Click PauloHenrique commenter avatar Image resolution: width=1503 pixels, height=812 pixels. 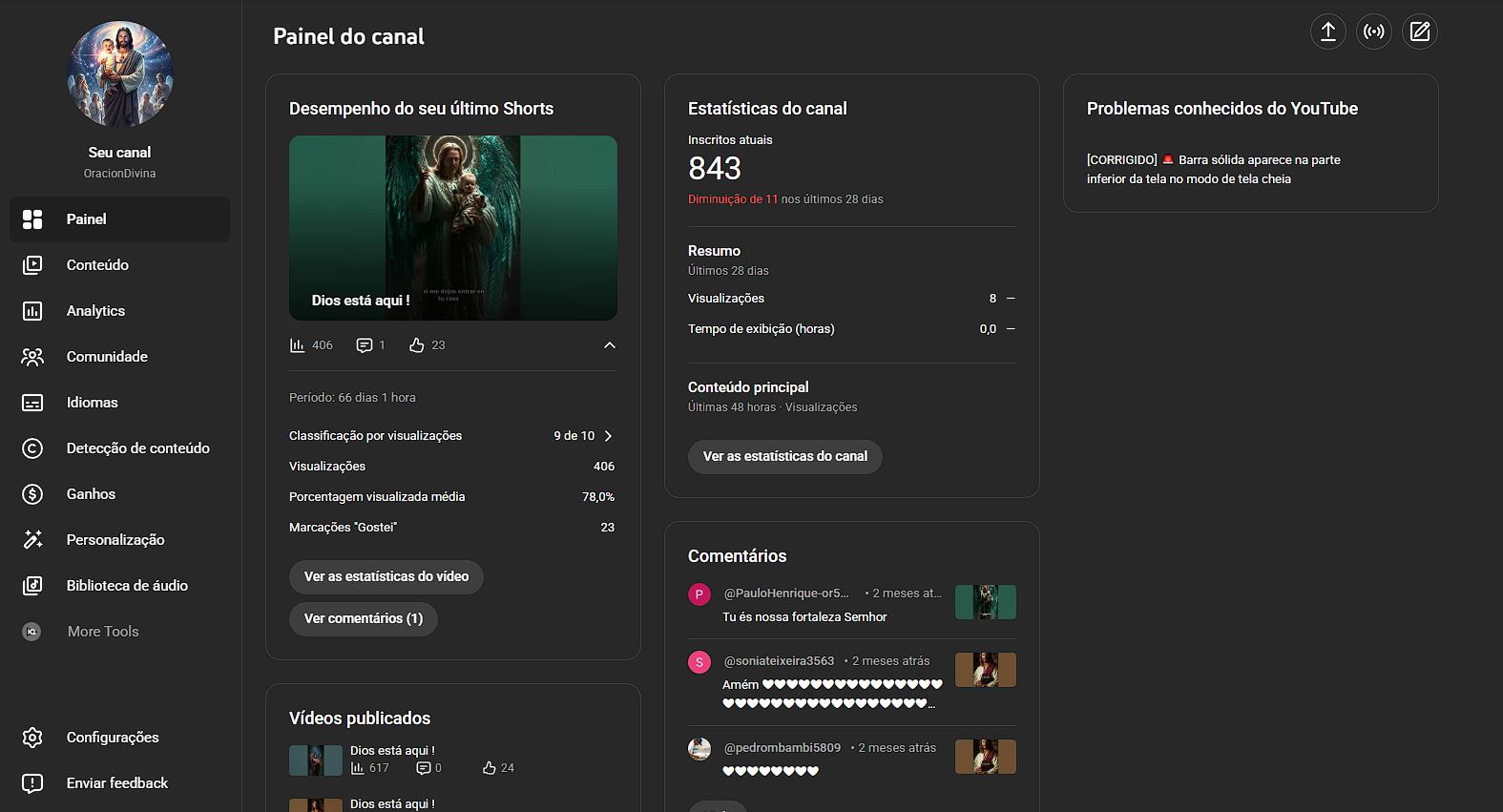(x=699, y=594)
